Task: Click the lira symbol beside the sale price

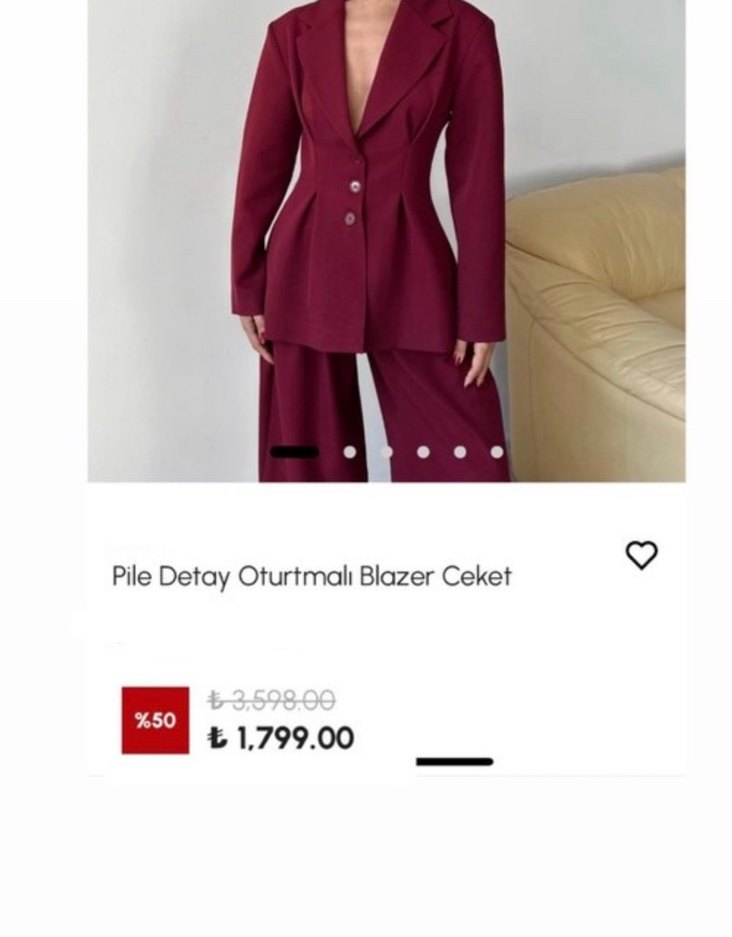Action: point(217,739)
